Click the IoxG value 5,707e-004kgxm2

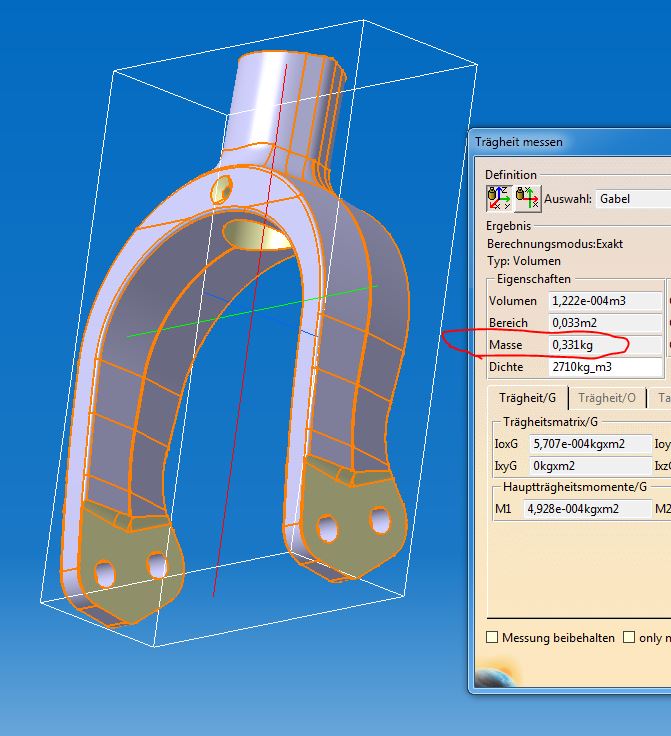coord(590,444)
